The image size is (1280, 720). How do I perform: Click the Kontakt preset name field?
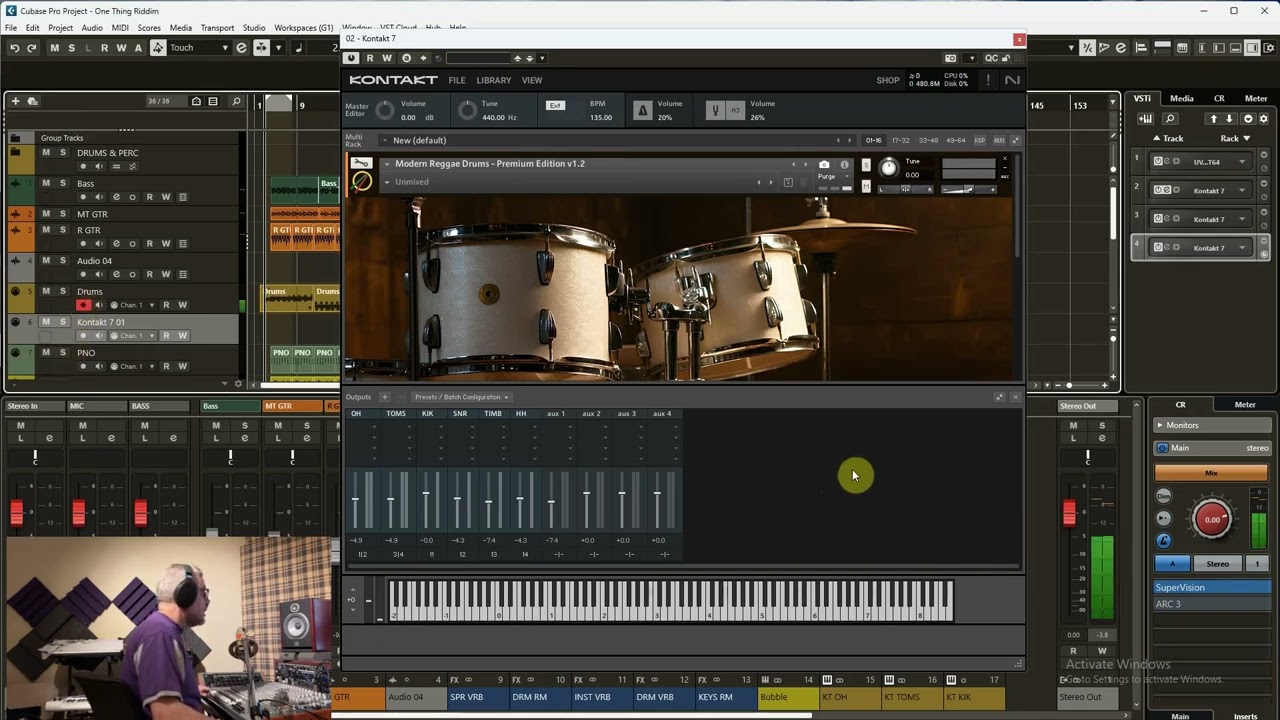pyautogui.click(x=478, y=58)
